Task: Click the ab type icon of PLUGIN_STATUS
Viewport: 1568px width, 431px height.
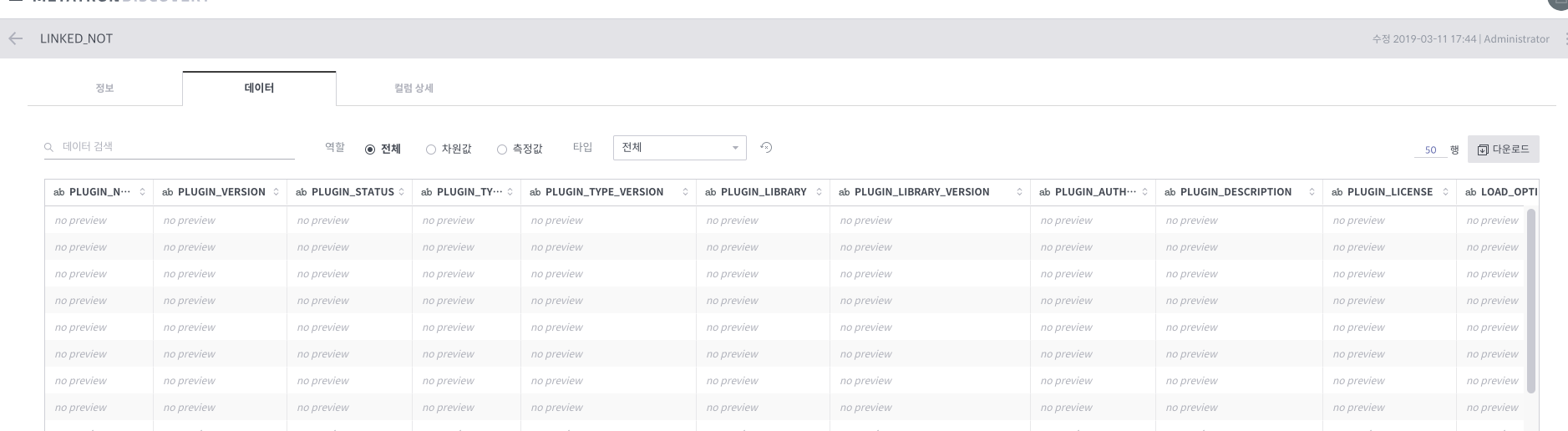Action: click(301, 192)
